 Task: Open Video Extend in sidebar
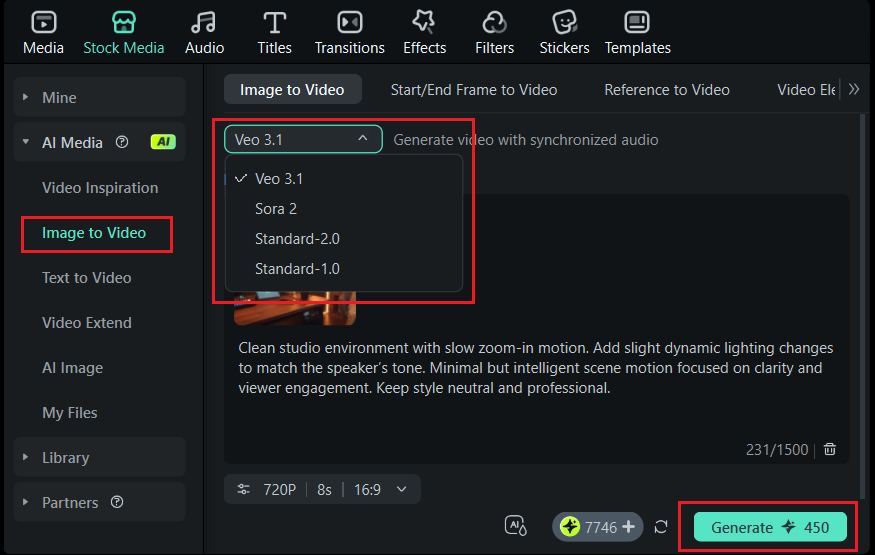[86, 322]
